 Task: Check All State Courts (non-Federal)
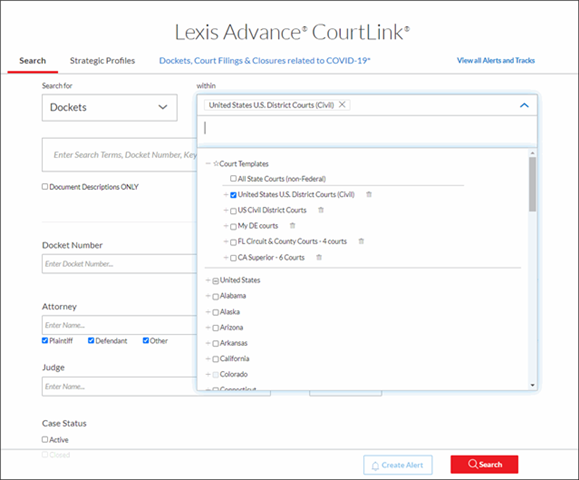coord(233,179)
